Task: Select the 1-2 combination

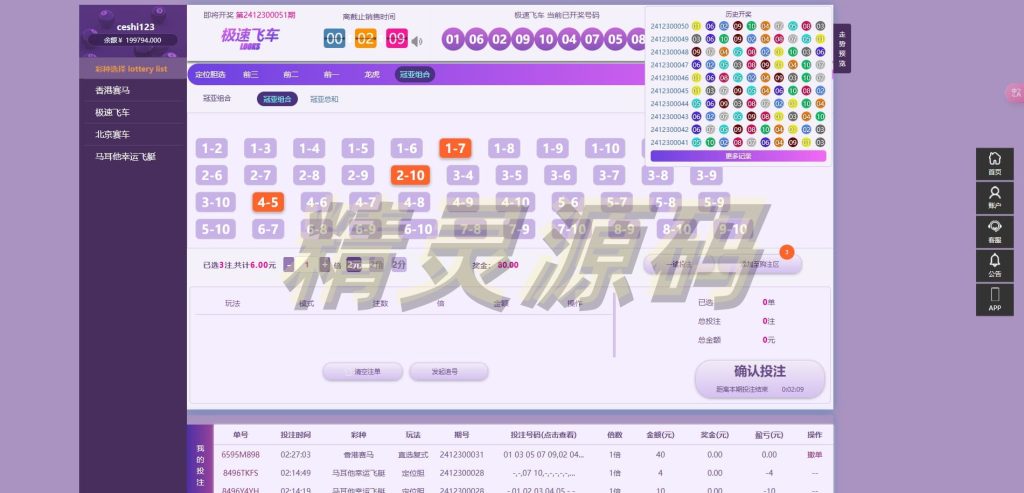Action: pos(212,149)
